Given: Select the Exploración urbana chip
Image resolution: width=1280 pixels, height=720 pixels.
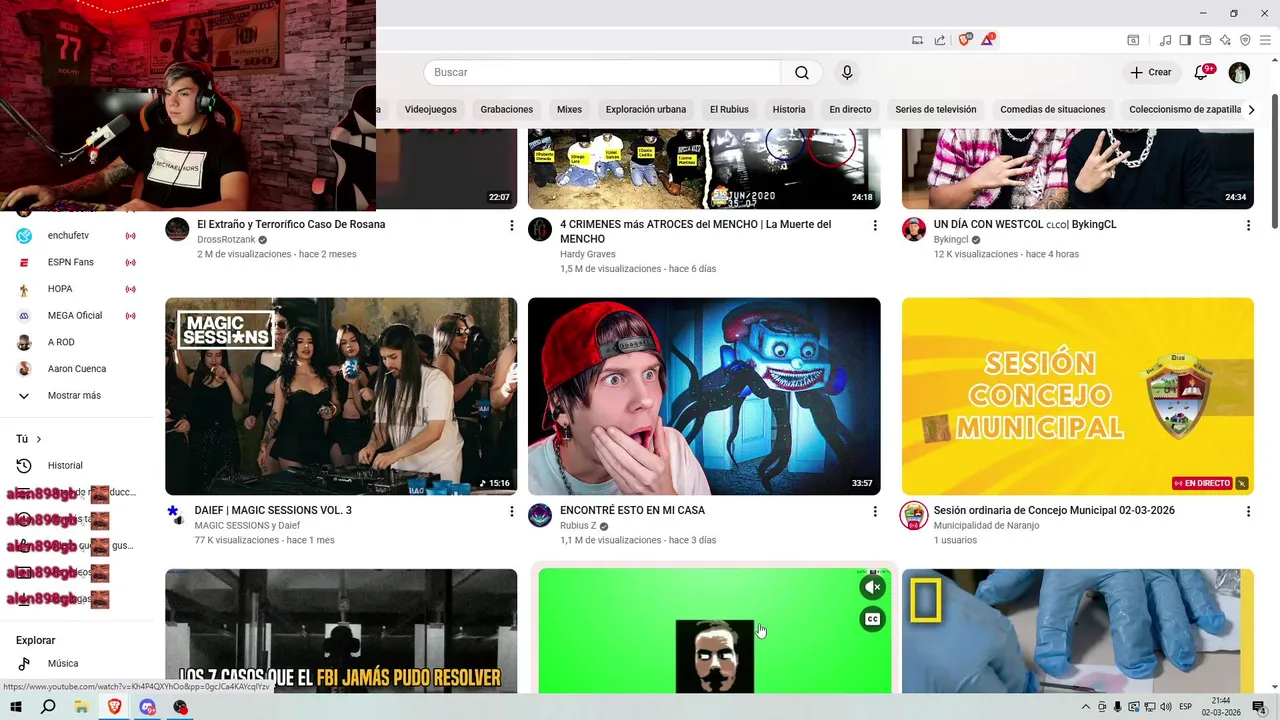Looking at the screenshot, I should (646, 109).
